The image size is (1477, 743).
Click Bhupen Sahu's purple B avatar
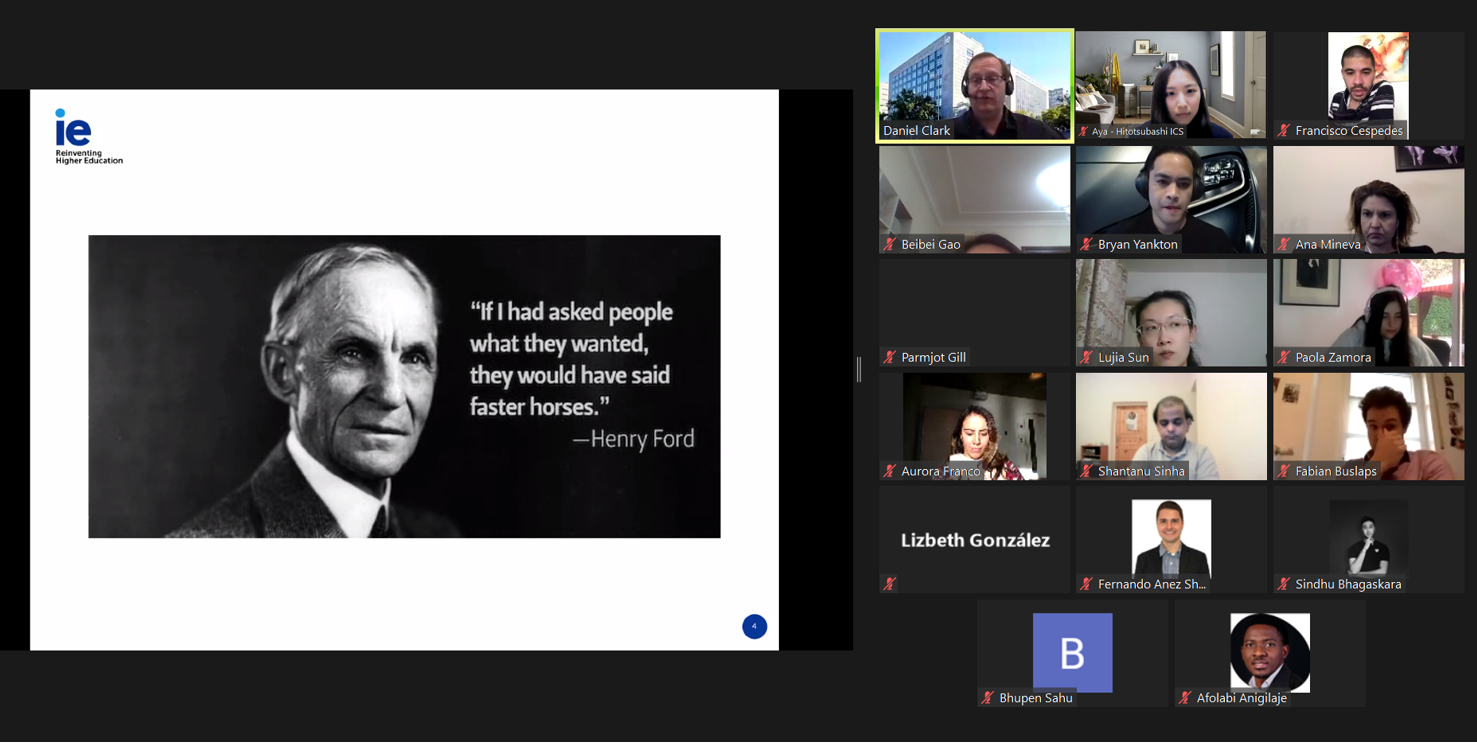pos(1072,652)
